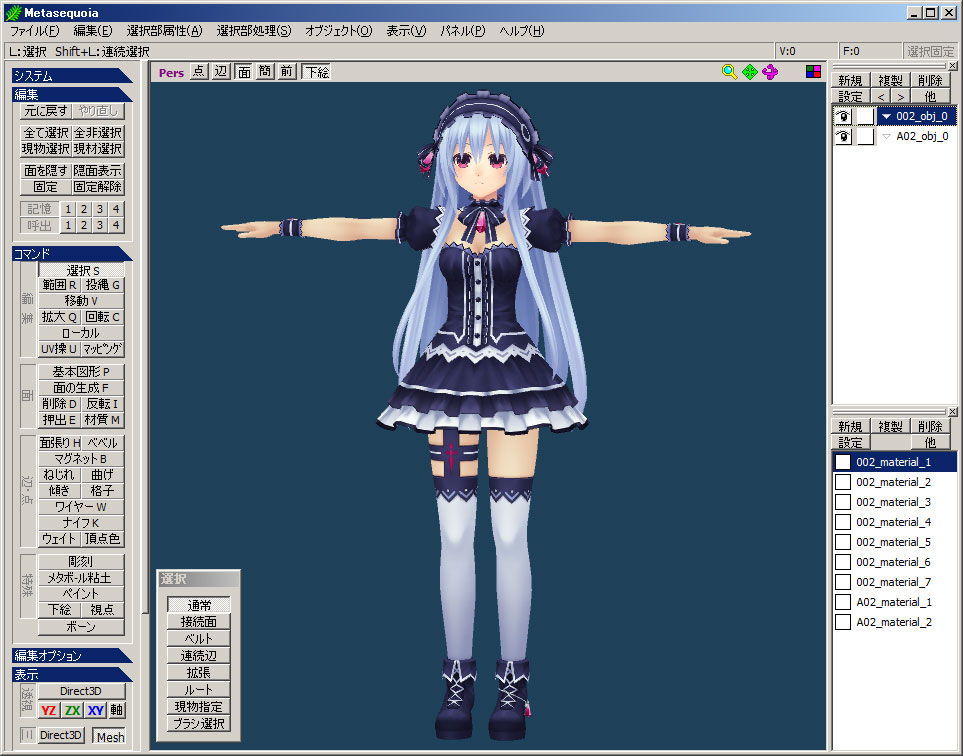
Task: Open the four-color viewport layout icon
Action: [813, 72]
